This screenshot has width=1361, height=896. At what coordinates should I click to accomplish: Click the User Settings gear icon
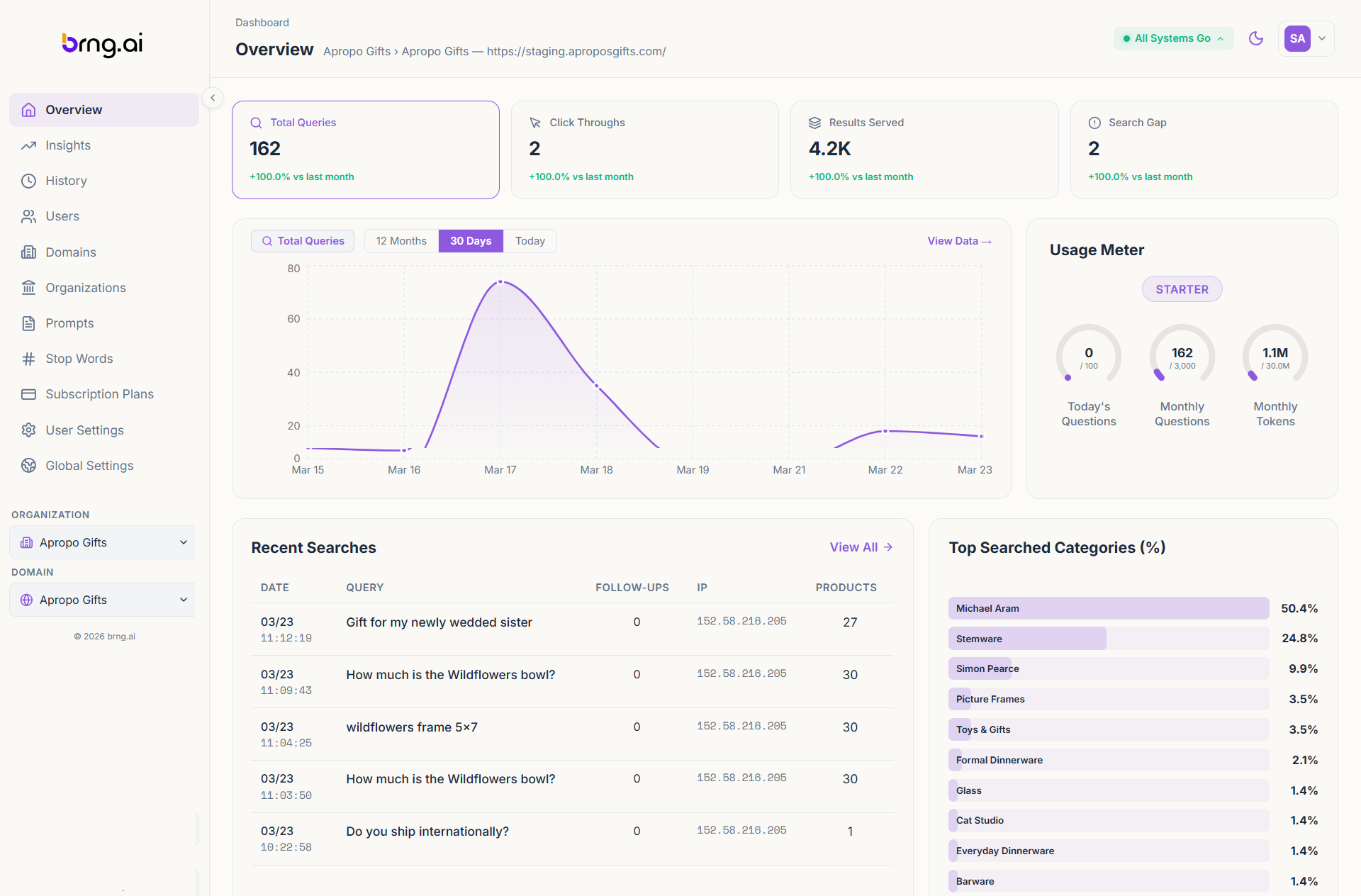pos(28,430)
